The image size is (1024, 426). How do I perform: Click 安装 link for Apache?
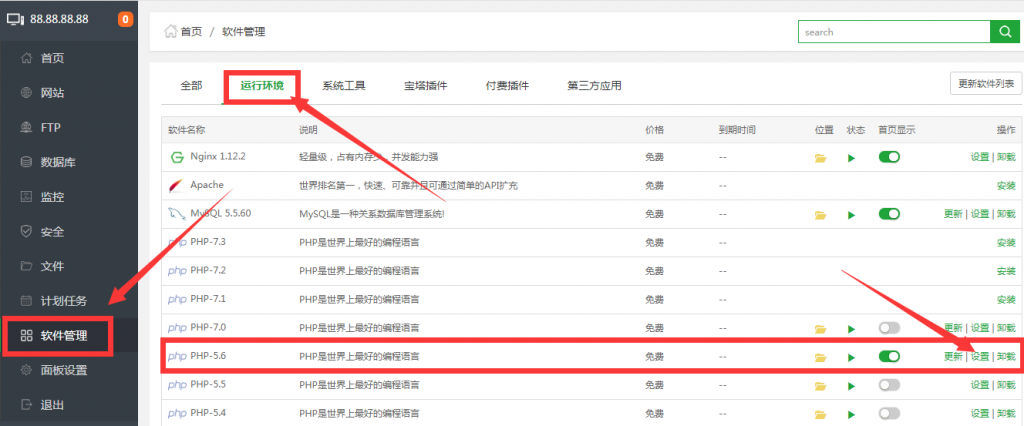pos(1006,186)
